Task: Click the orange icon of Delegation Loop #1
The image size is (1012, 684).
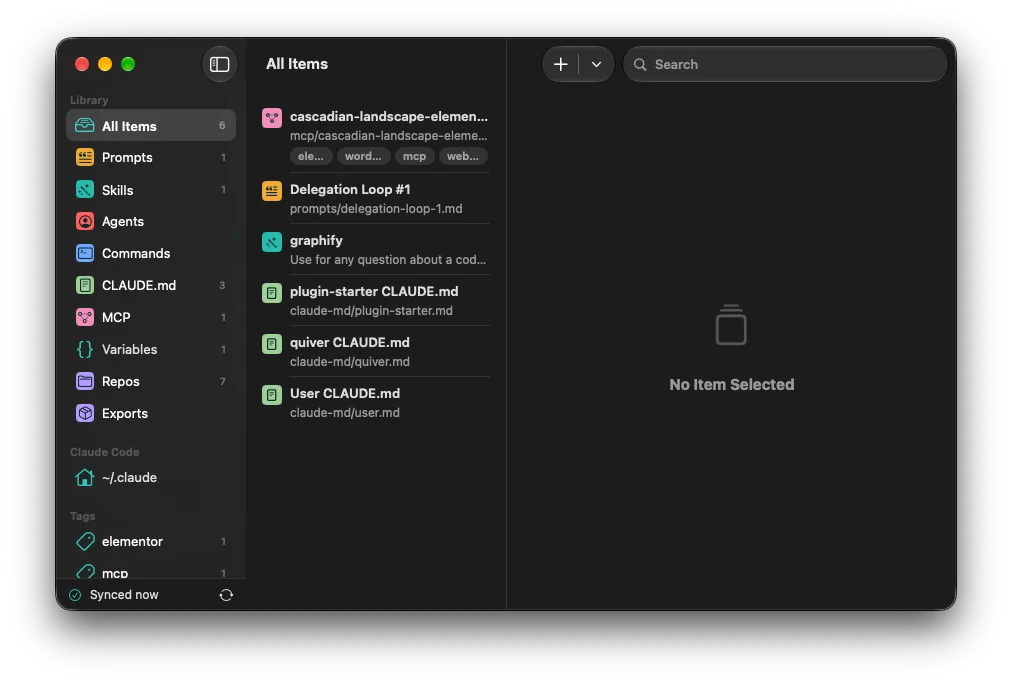Action: click(272, 190)
